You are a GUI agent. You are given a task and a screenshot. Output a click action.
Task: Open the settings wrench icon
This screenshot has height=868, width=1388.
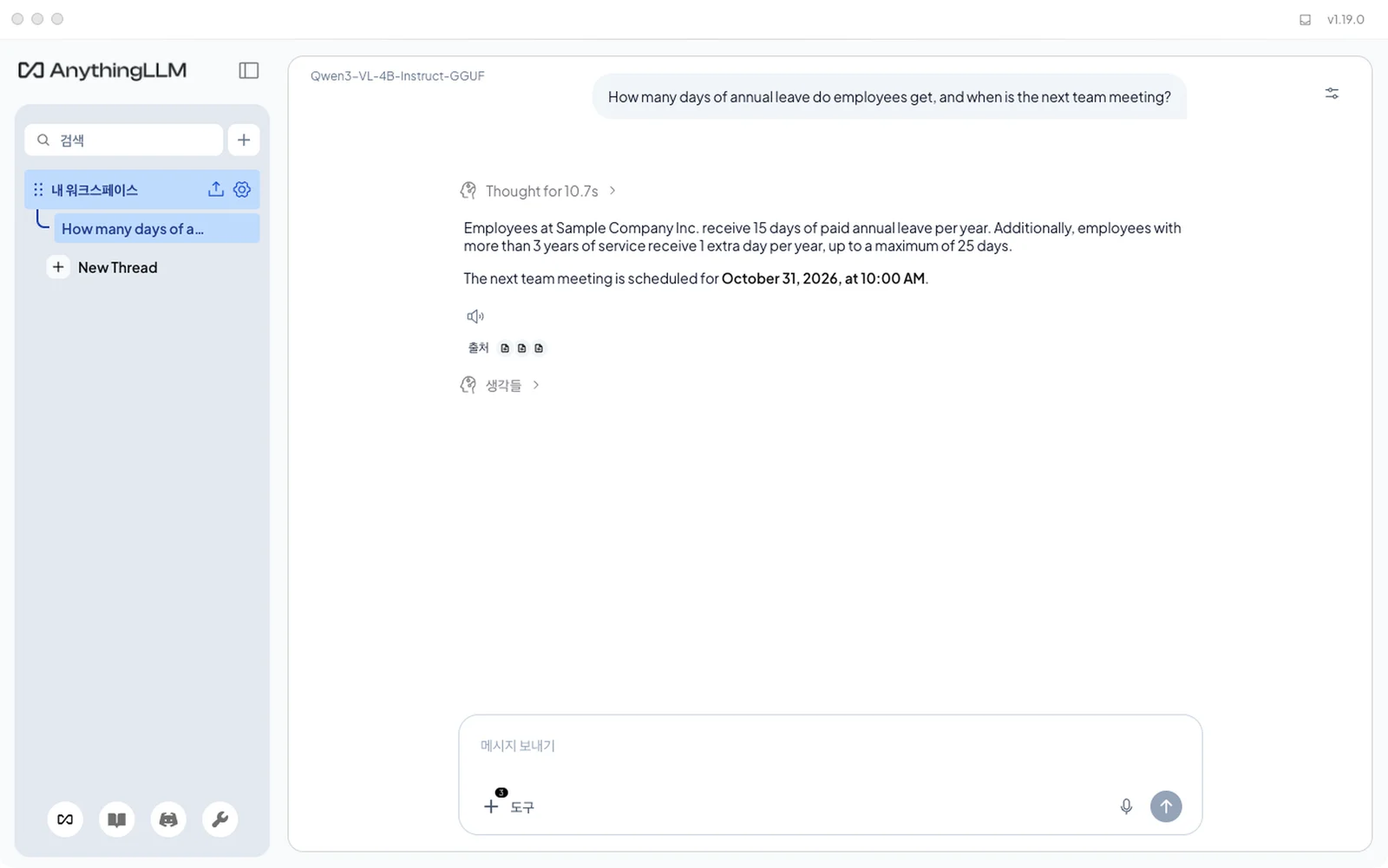click(x=220, y=819)
